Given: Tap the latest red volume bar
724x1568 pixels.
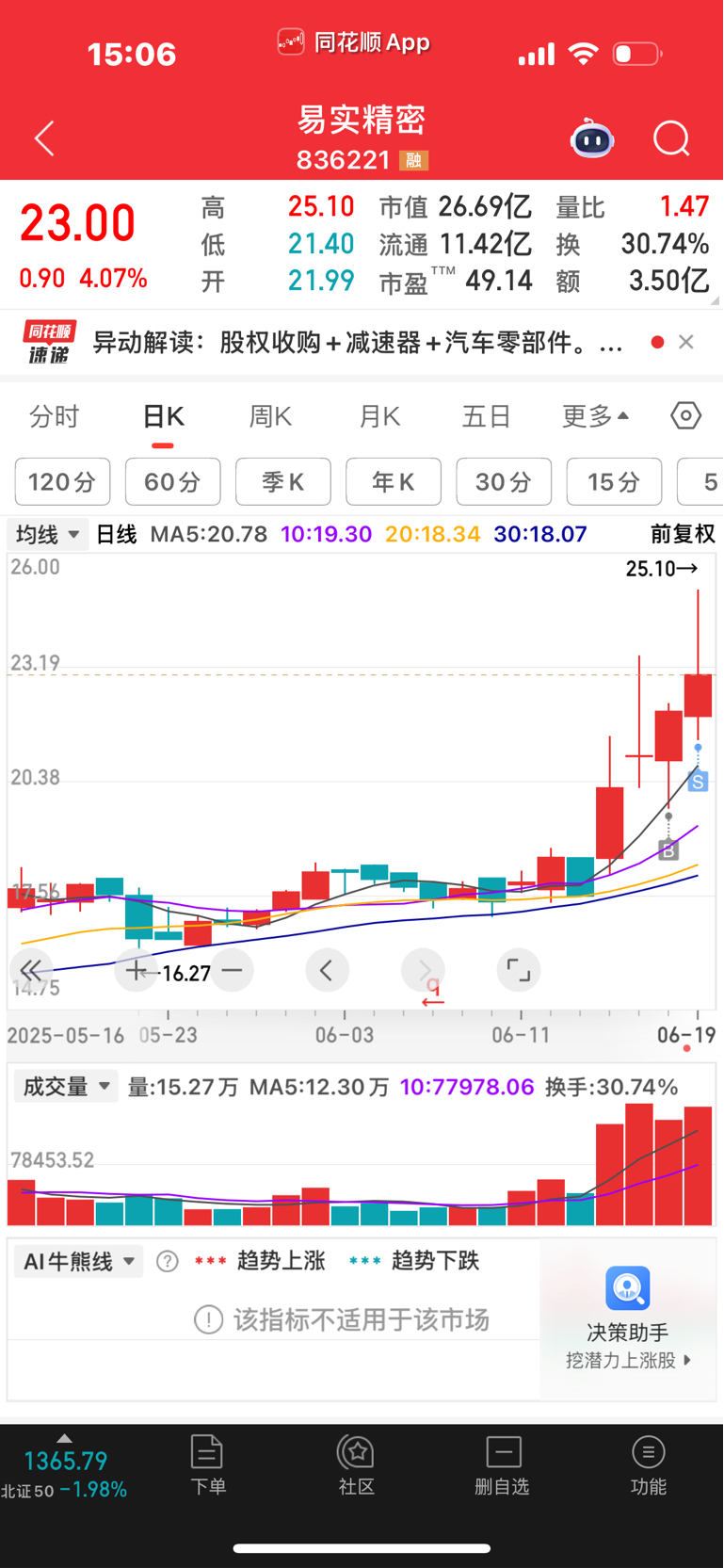Looking at the screenshot, I should tap(698, 1166).
